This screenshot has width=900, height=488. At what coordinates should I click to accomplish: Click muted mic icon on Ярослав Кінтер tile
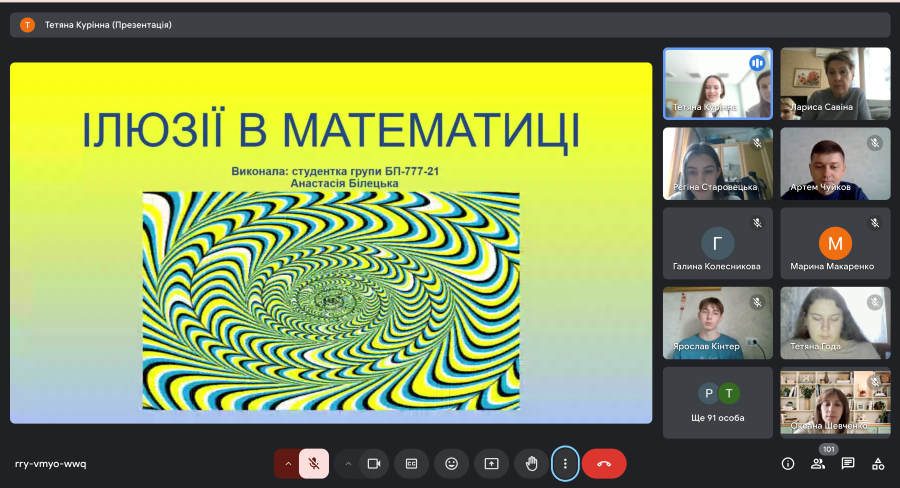click(x=757, y=303)
